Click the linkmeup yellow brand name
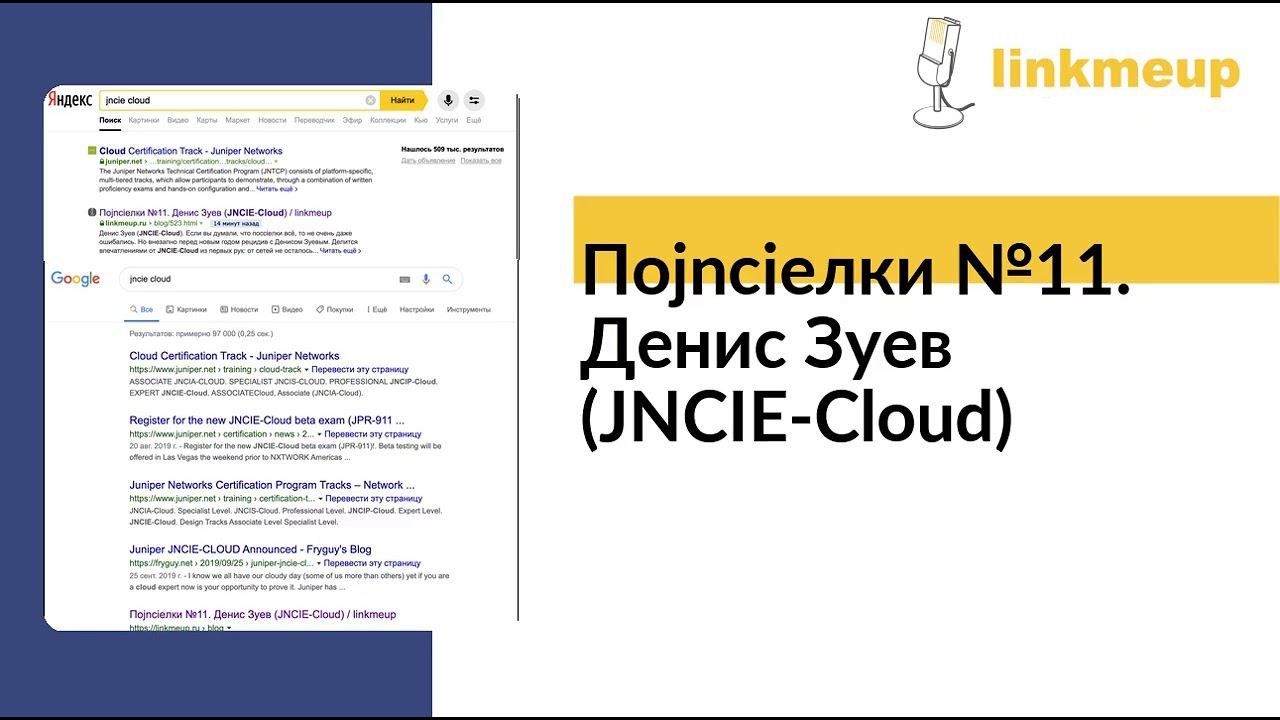 [1116, 70]
